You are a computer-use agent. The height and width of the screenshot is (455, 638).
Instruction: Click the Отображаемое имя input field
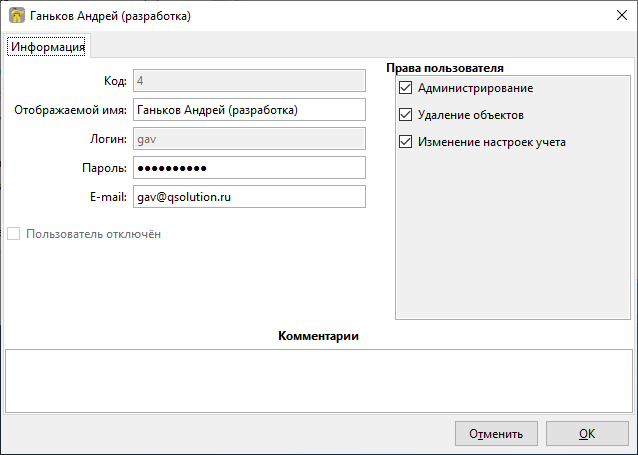[x=248, y=110]
